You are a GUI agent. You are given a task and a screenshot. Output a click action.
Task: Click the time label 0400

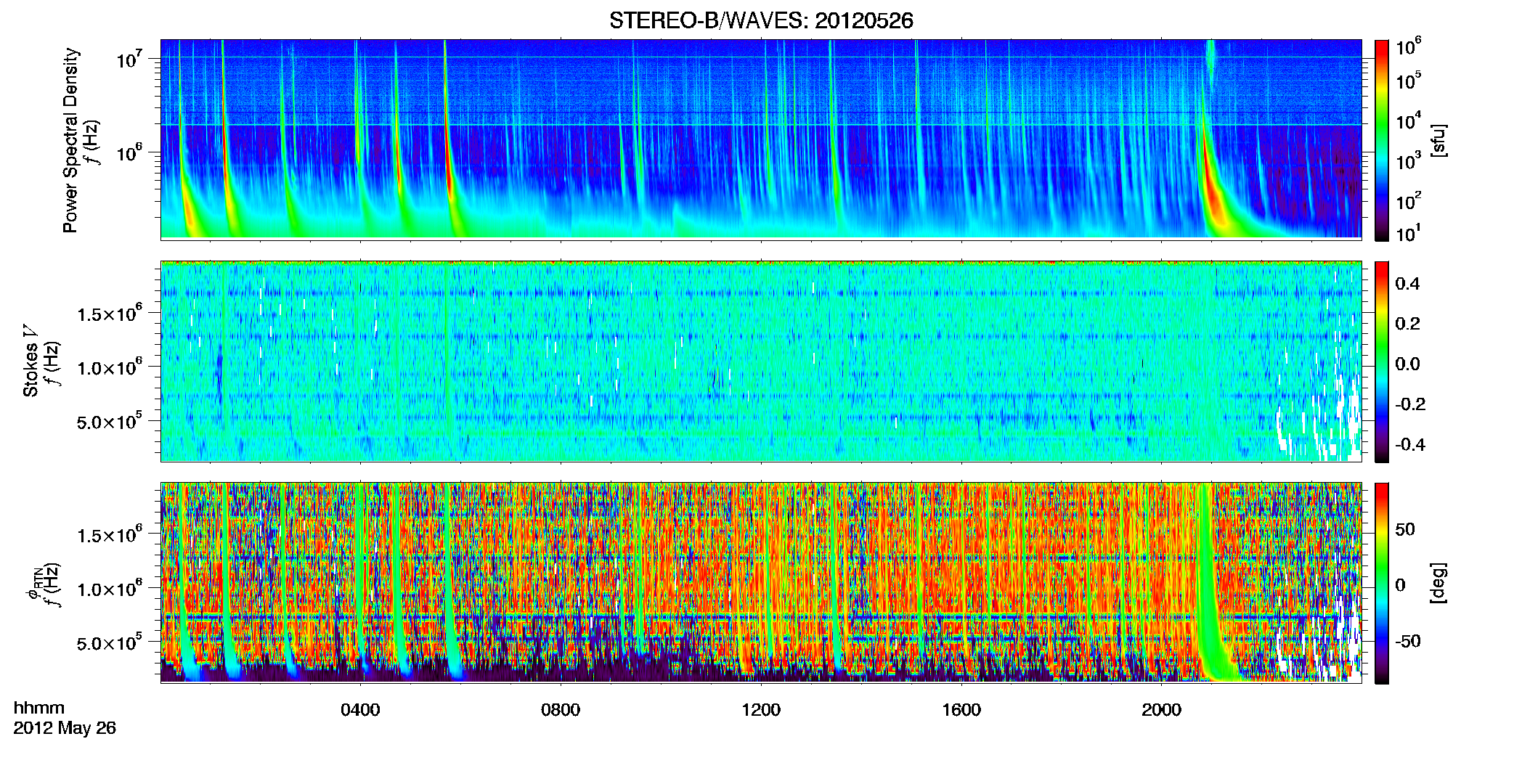360,709
